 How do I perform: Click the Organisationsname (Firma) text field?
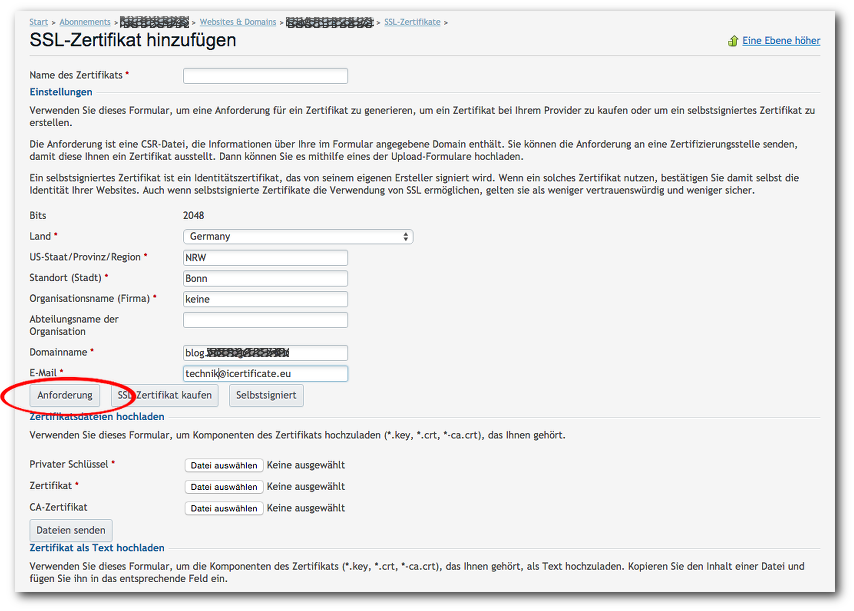pos(265,299)
